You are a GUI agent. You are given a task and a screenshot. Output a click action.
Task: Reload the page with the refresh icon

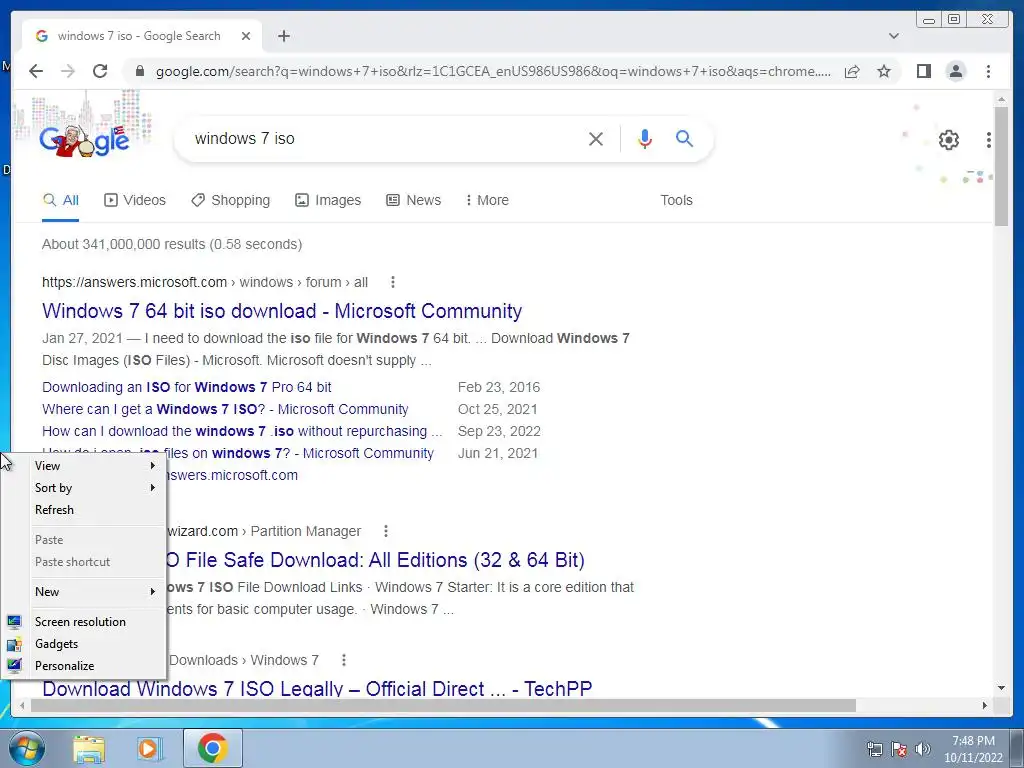pyautogui.click(x=100, y=71)
